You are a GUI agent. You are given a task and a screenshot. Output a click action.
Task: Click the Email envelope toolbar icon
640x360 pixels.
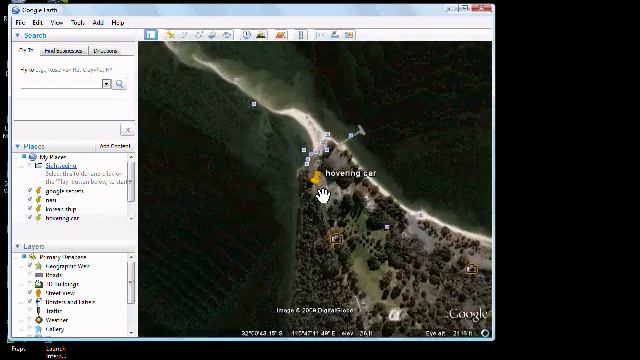click(x=320, y=35)
